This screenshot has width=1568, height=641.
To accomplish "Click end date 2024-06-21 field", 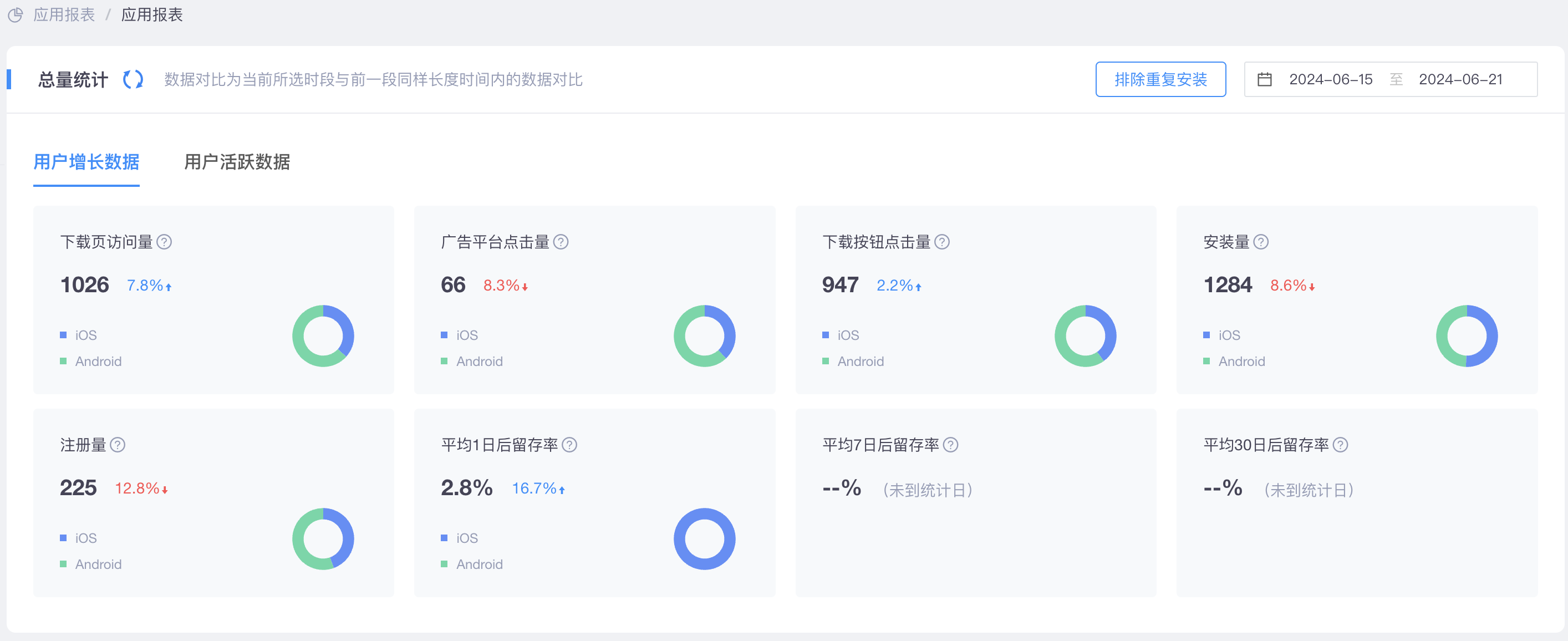I will 1460,79.
